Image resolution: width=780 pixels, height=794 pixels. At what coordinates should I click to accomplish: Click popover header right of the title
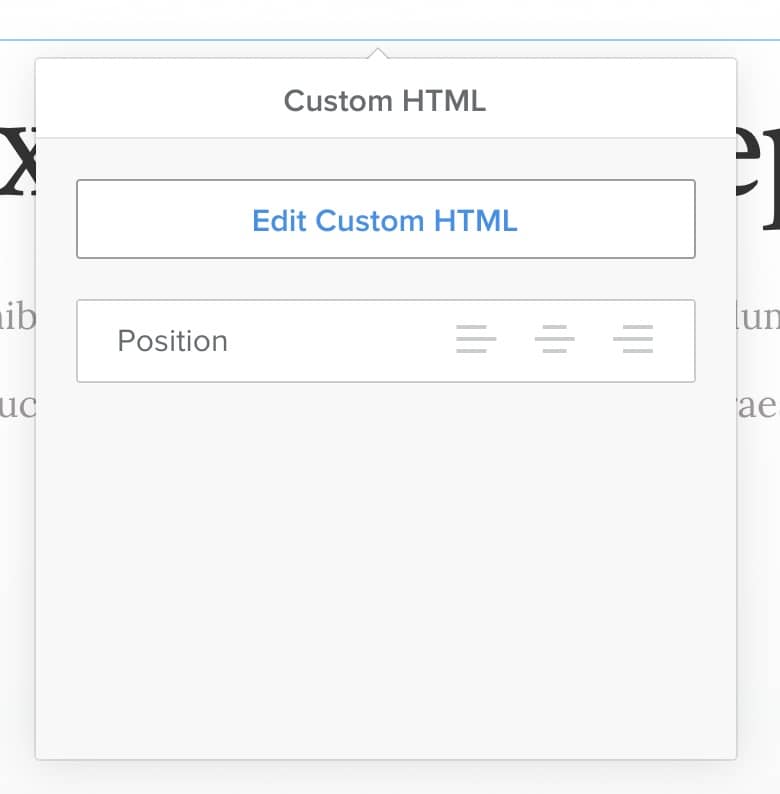pos(620,101)
